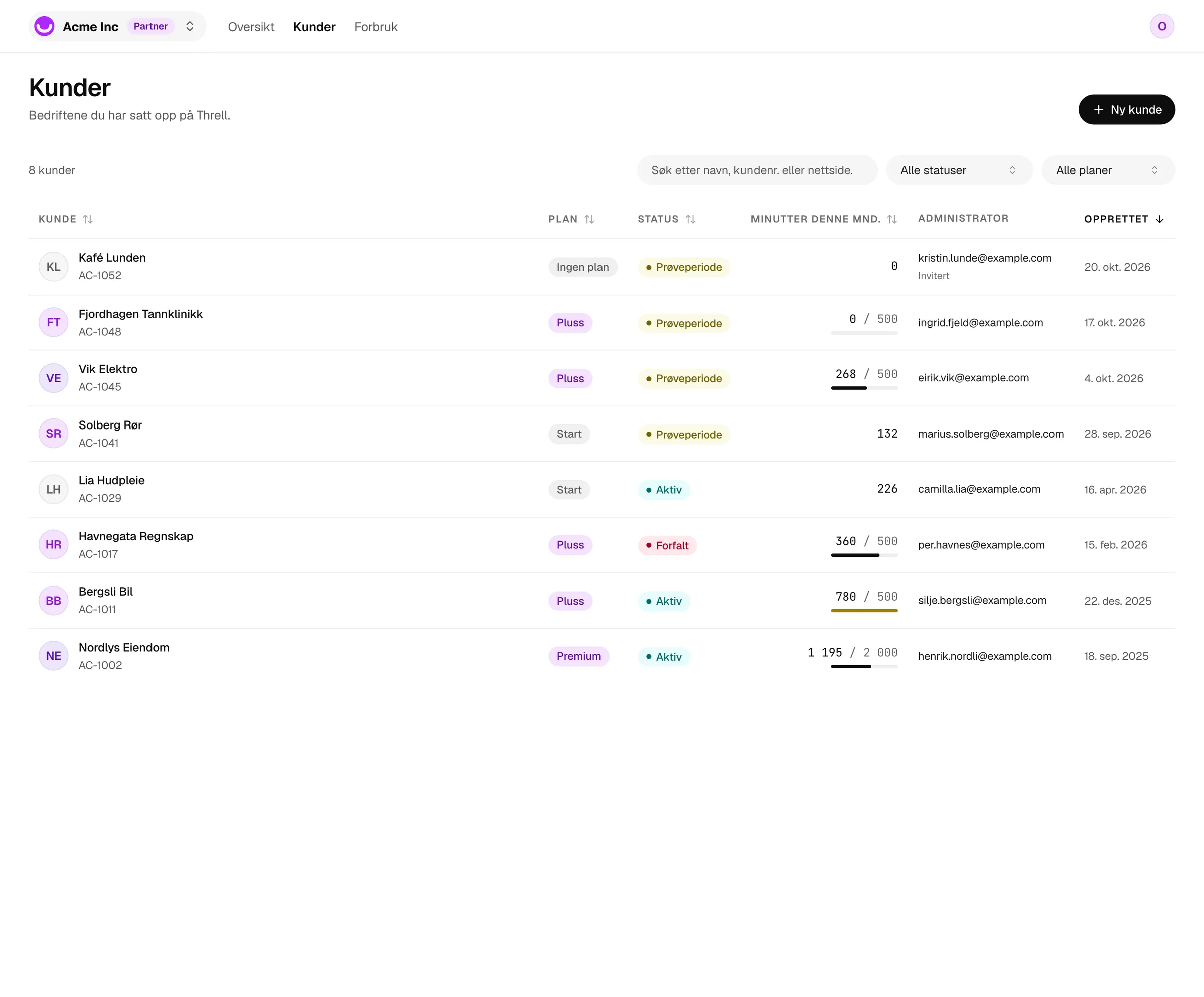
Task: Click customer number AC-1041
Action: pos(99,443)
